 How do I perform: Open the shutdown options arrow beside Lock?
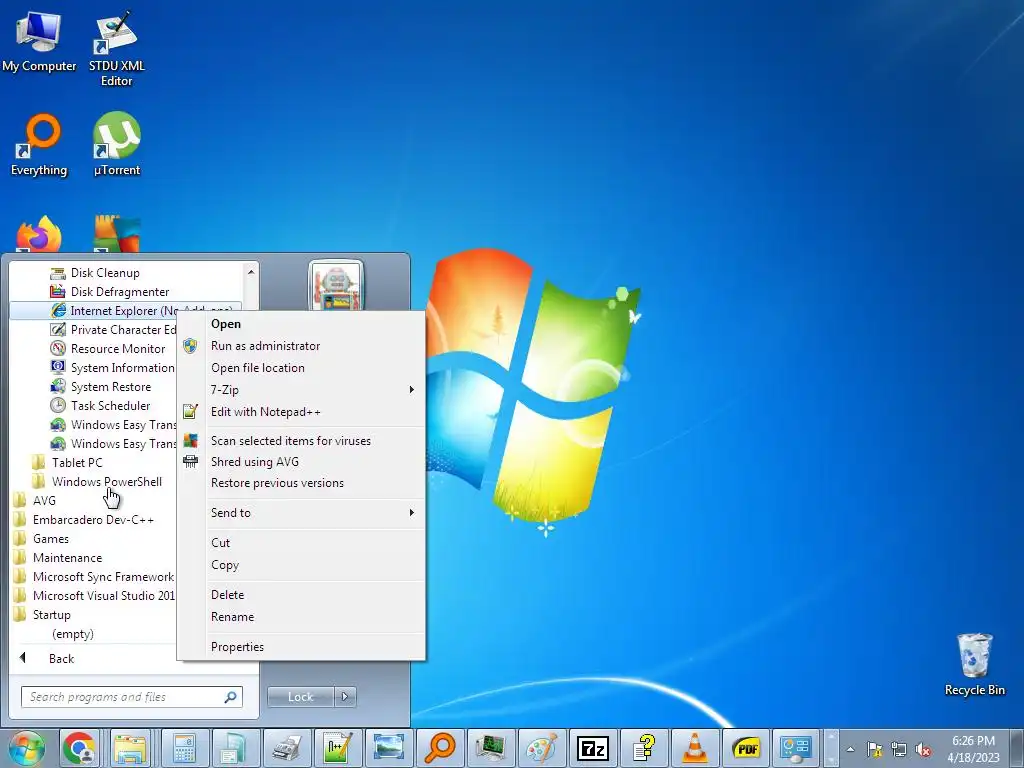coord(345,697)
